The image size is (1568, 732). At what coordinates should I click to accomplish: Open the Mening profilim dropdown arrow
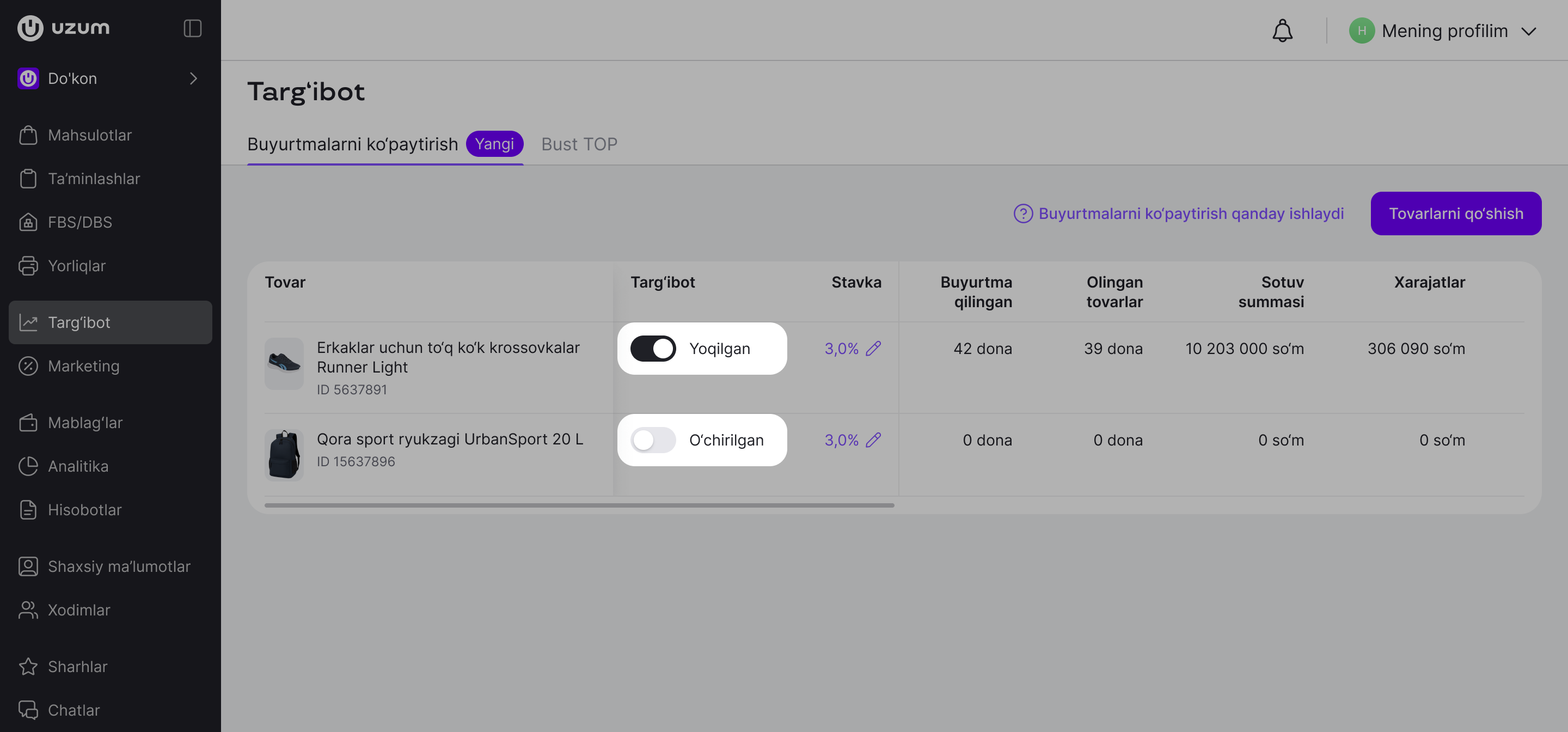pyautogui.click(x=1528, y=31)
